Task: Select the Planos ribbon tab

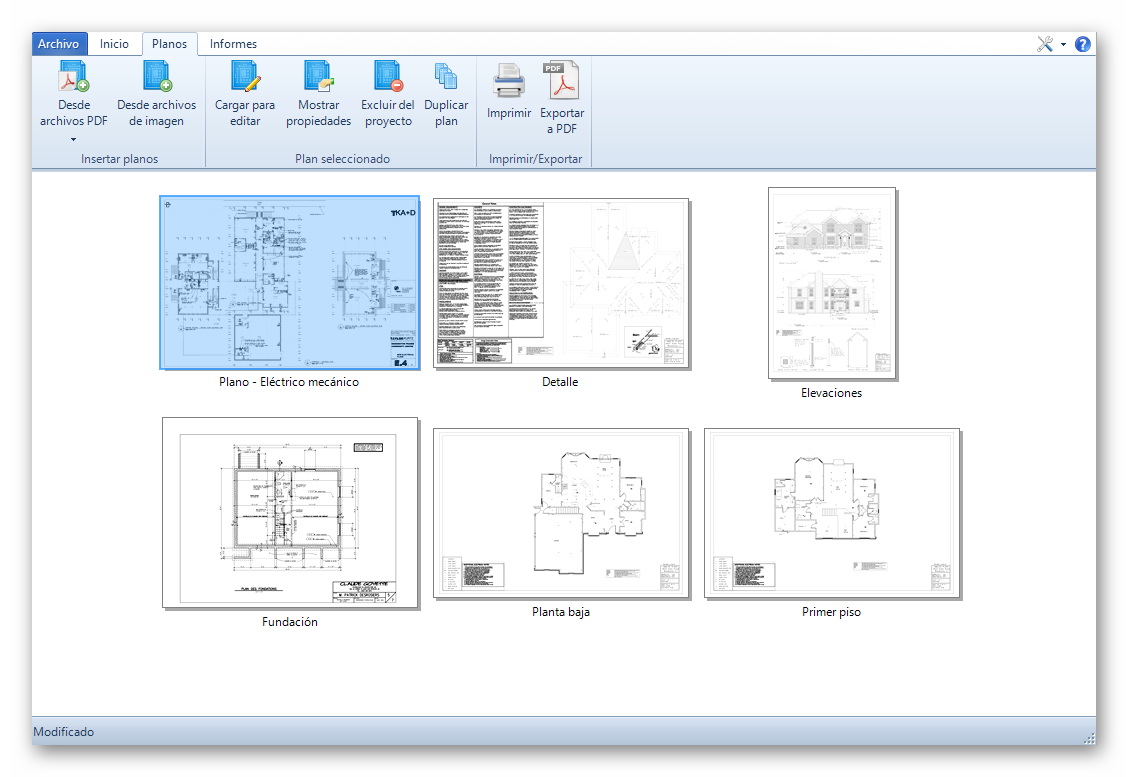Action: point(169,44)
